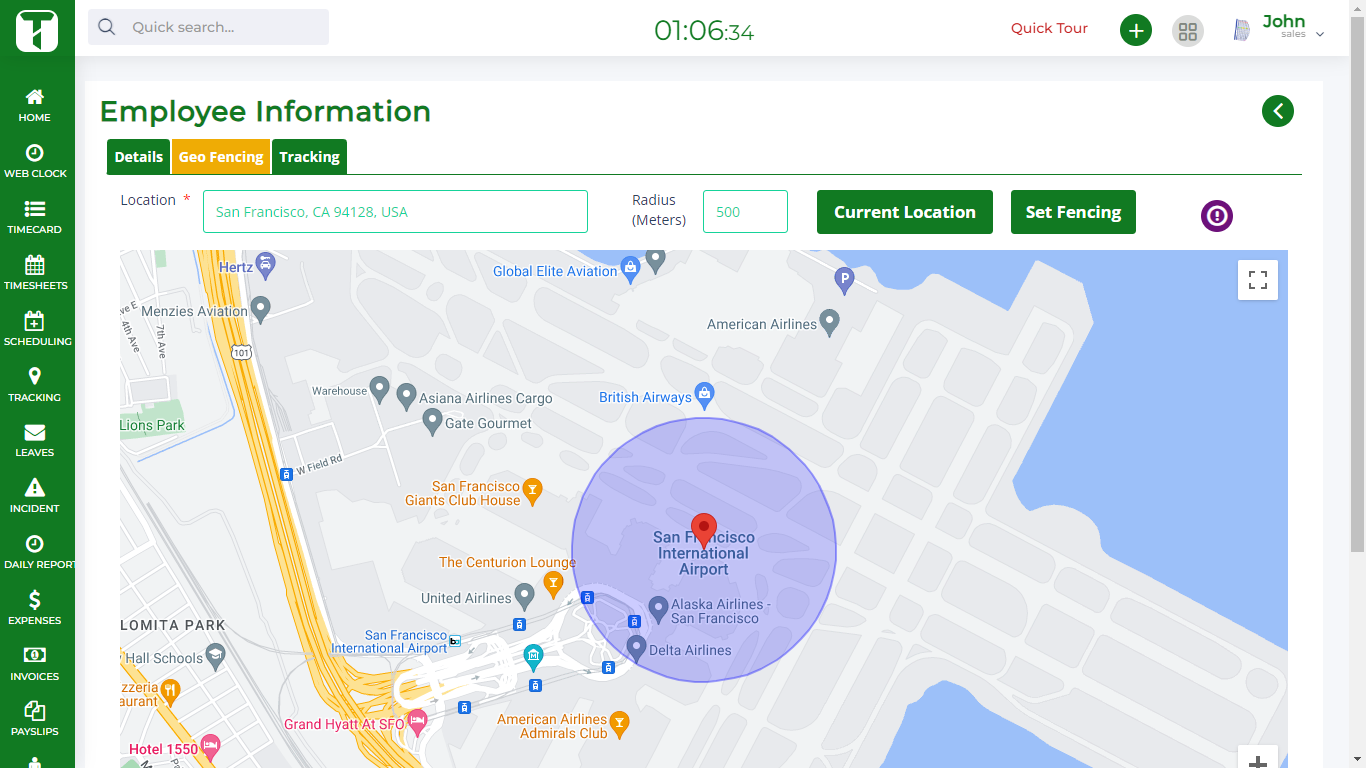
Task: Select the Incident warning icon
Action: pyautogui.click(x=35, y=487)
